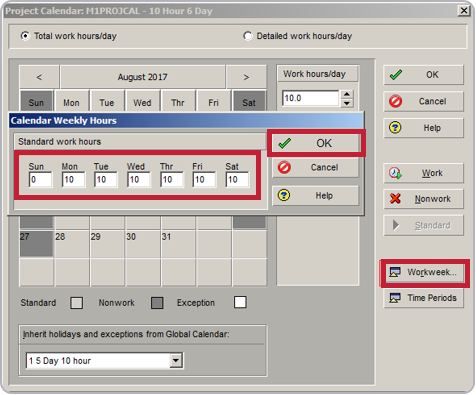The image size is (476, 395).
Task: Click the yellow help icon in Project Calendar
Action: (395, 128)
